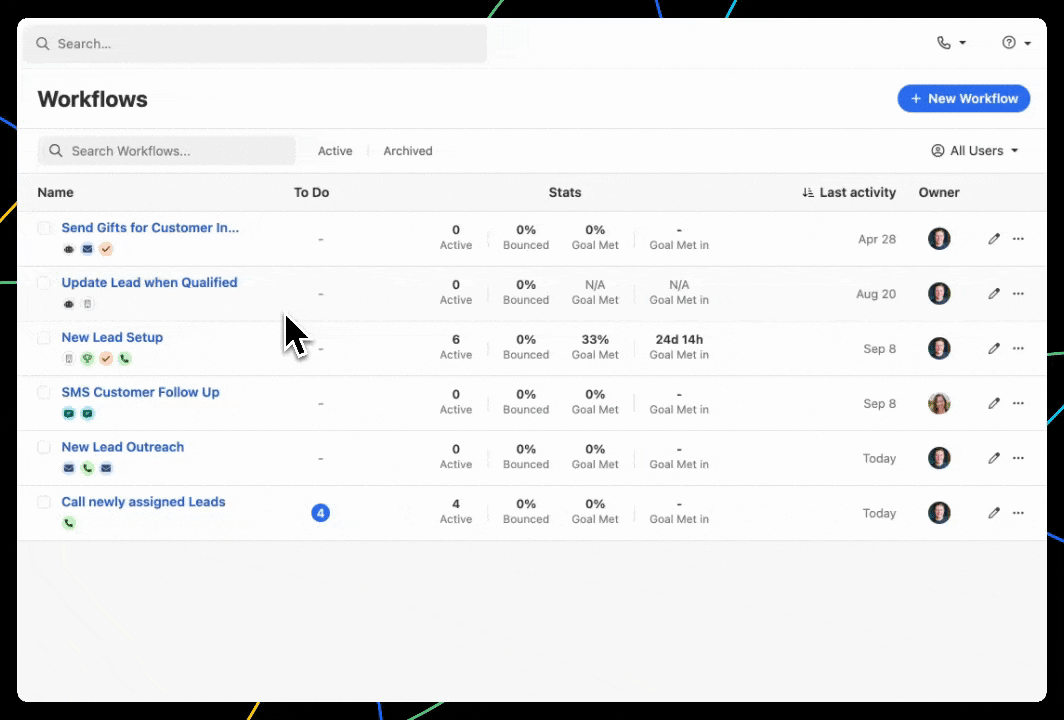Open the New Lead Setup workflow link
The width and height of the screenshot is (1064, 720).
pyautogui.click(x=112, y=337)
